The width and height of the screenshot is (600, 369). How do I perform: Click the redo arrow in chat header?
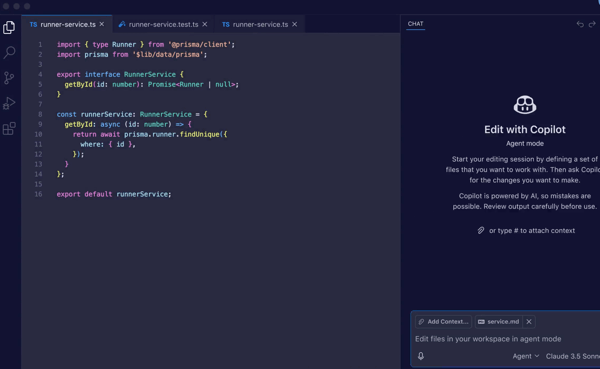point(592,24)
